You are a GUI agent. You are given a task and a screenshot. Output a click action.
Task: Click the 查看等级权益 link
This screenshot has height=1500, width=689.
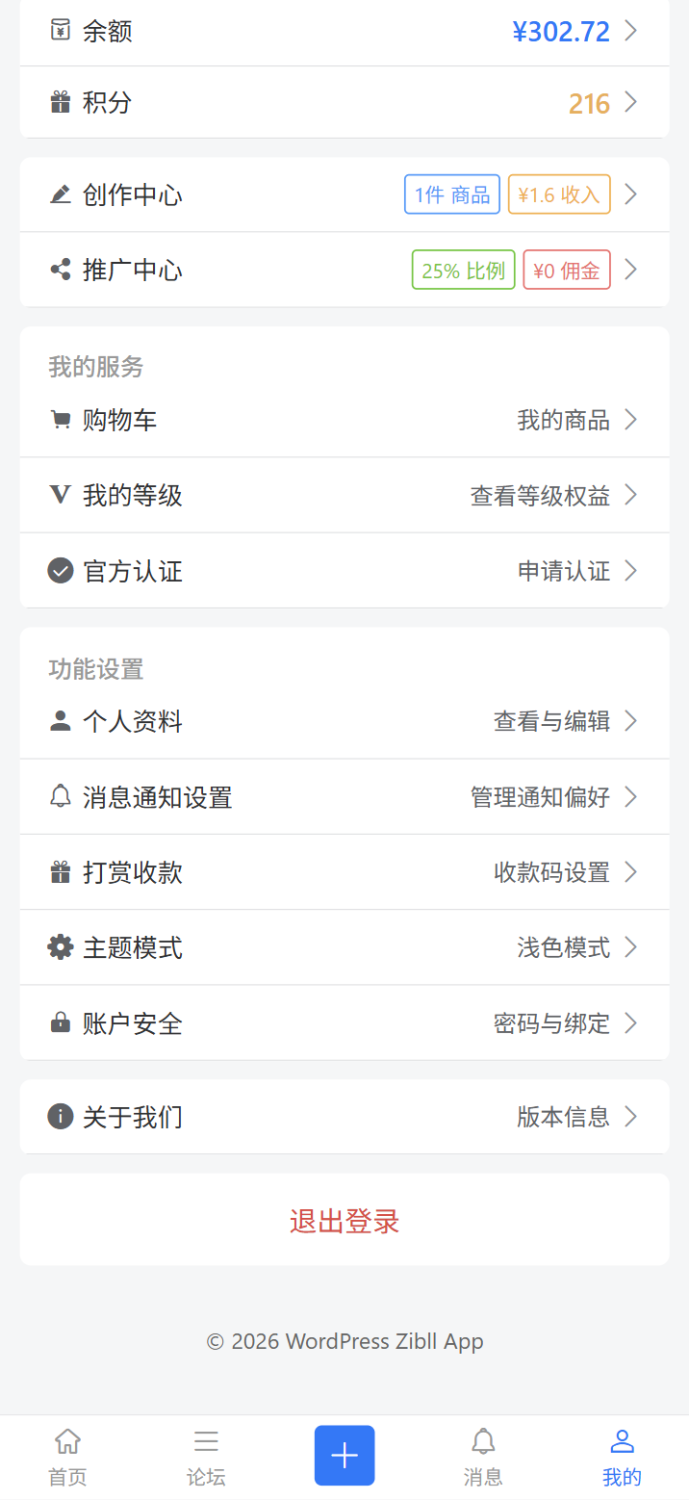pos(540,495)
